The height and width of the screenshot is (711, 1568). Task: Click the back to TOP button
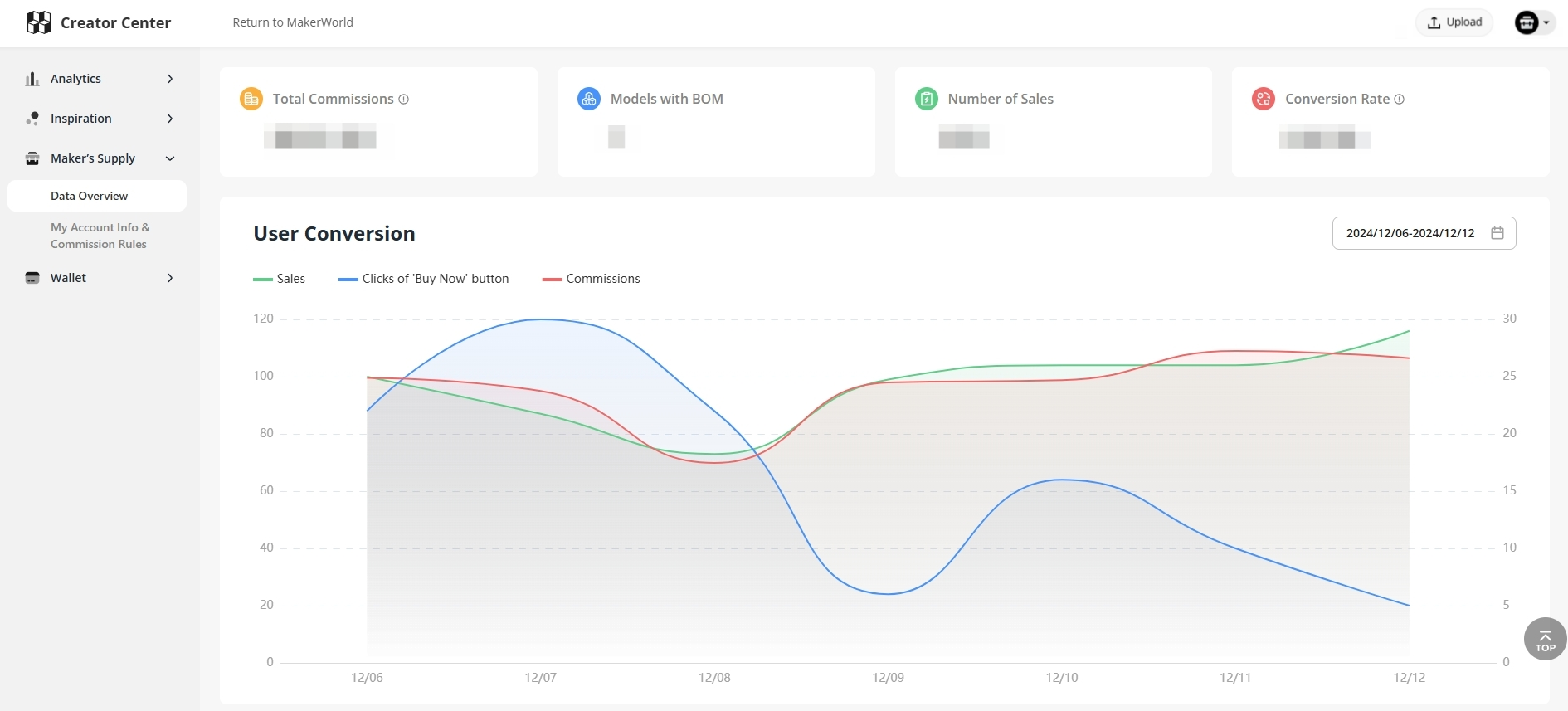tap(1545, 639)
